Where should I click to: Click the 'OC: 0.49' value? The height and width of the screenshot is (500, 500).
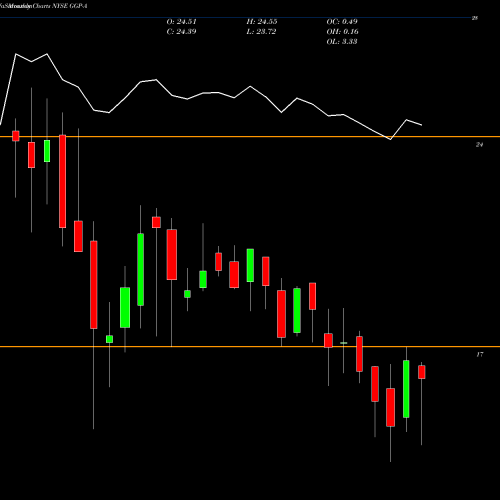(x=342, y=22)
